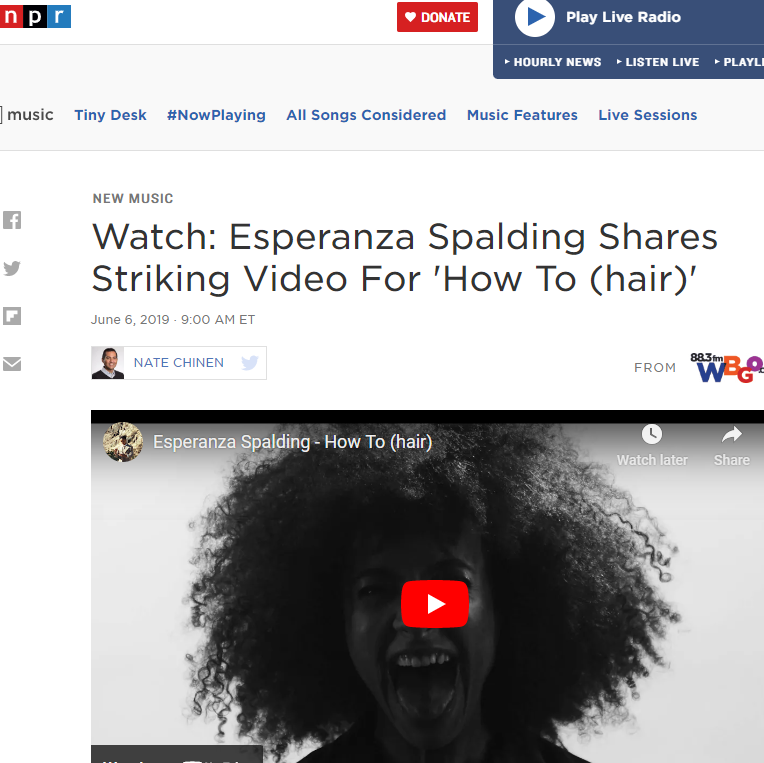The height and width of the screenshot is (763, 764).
Task: Share the article by email icon
Action: coord(12,364)
